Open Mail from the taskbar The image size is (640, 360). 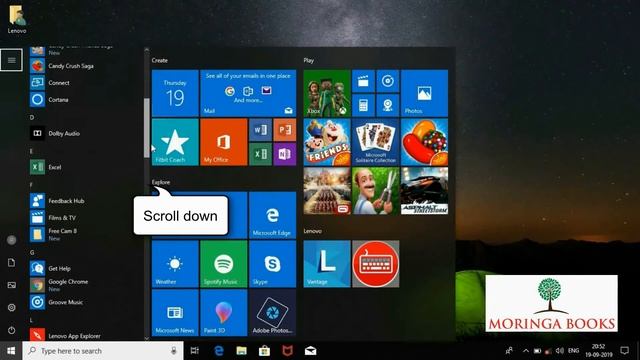(310, 351)
